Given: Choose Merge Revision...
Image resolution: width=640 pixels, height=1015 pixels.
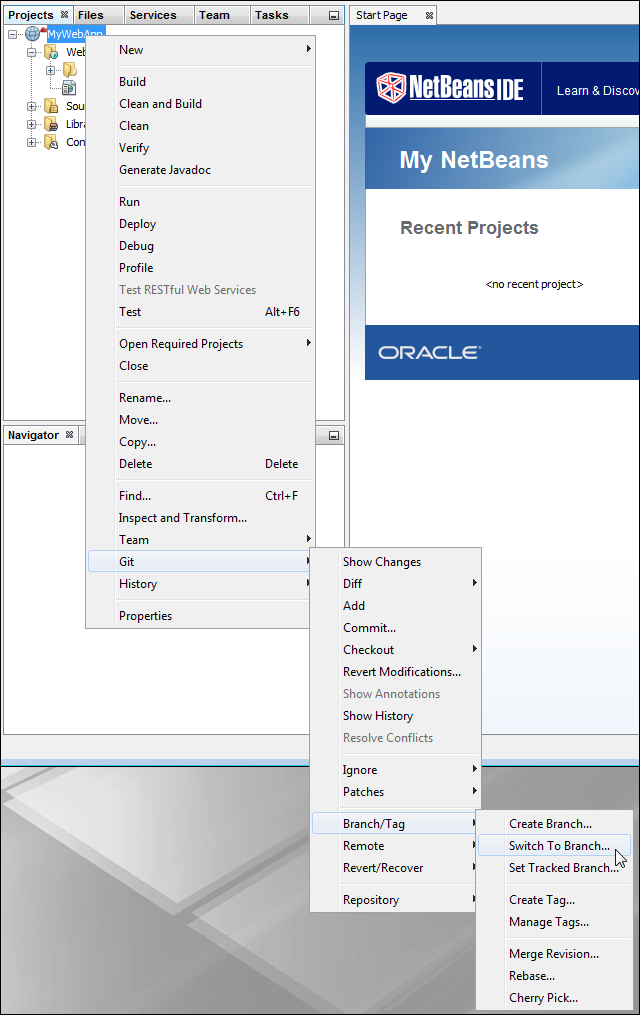Looking at the screenshot, I should (555, 954).
